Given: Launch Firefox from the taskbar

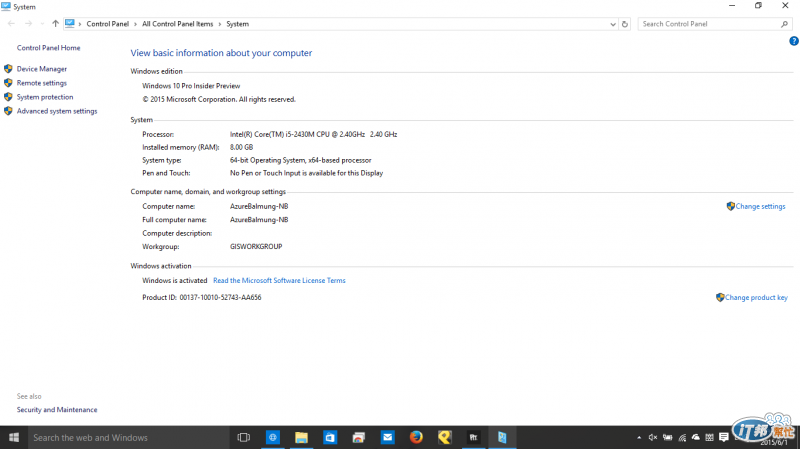Looking at the screenshot, I should click(416, 437).
